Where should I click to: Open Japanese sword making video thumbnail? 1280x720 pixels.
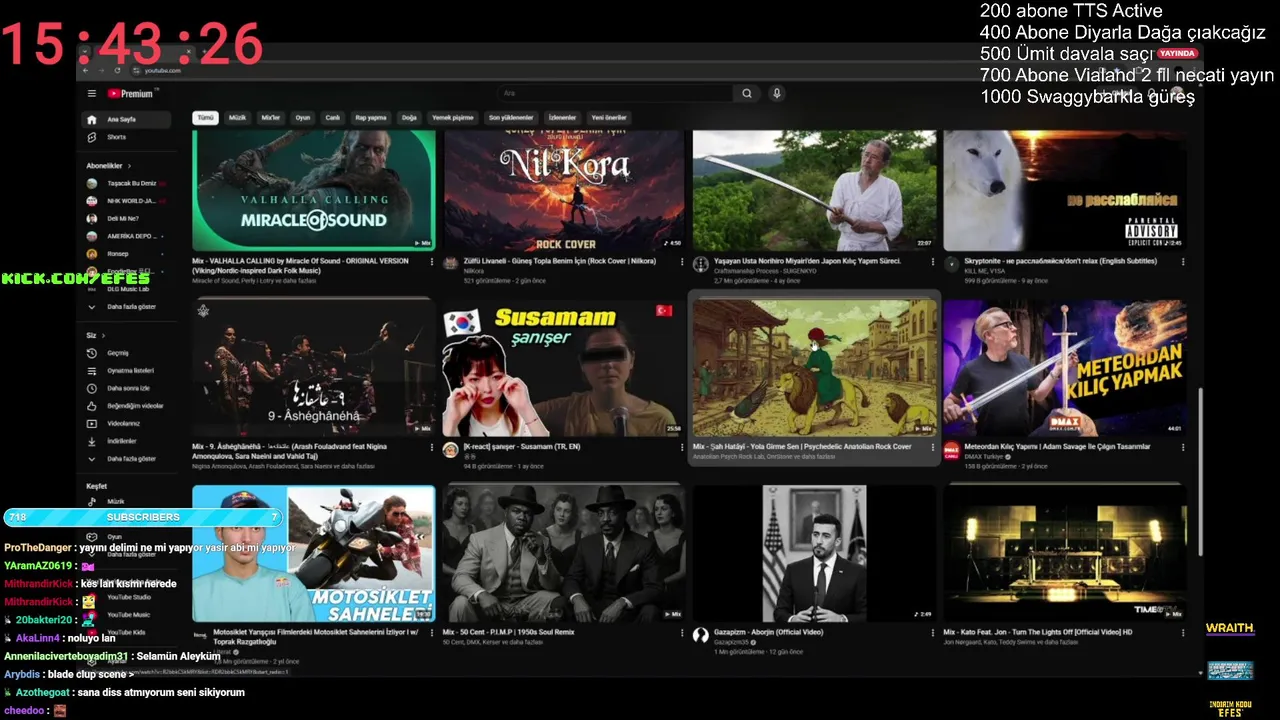coord(814,190)
